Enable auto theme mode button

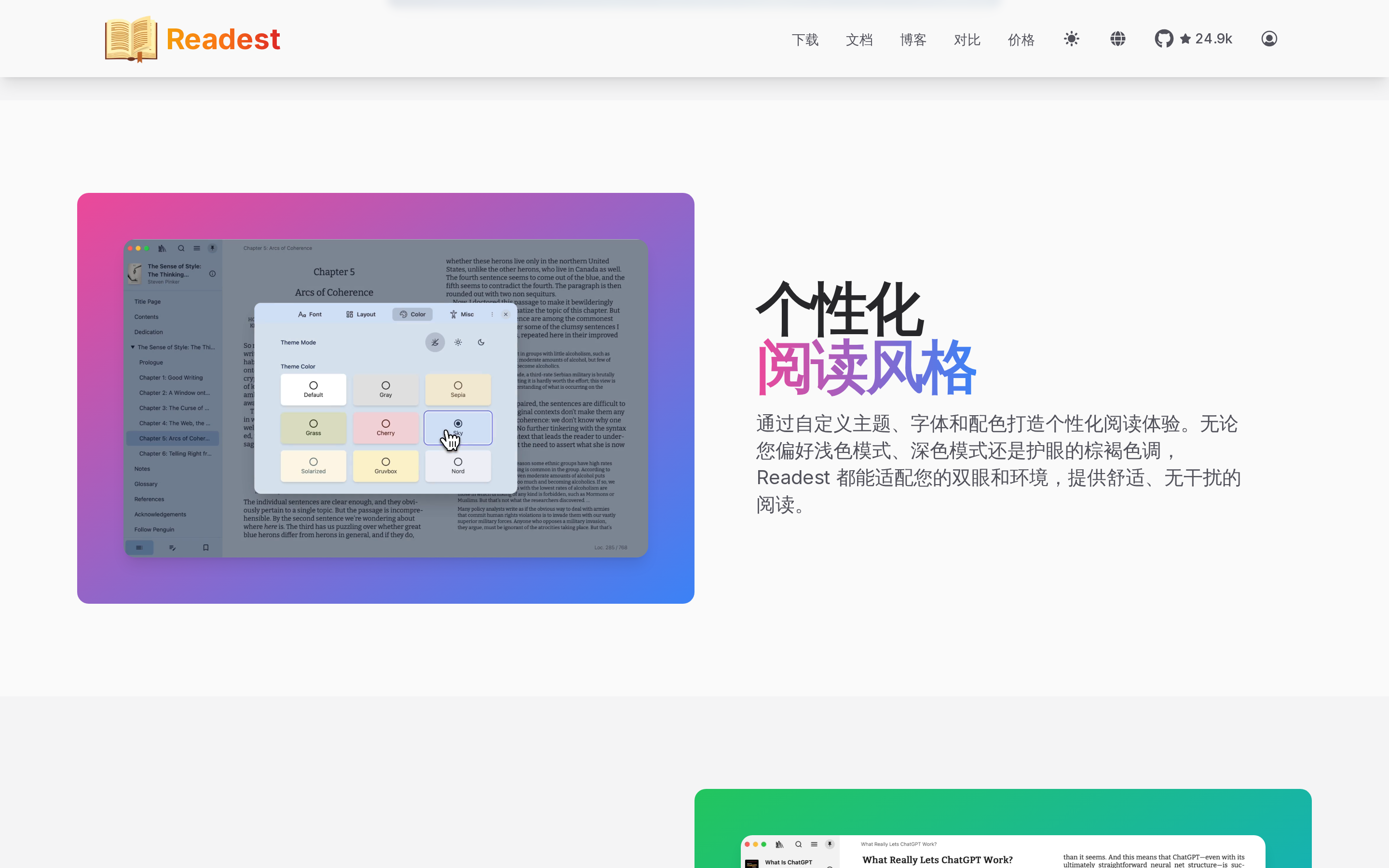point(435,343)
